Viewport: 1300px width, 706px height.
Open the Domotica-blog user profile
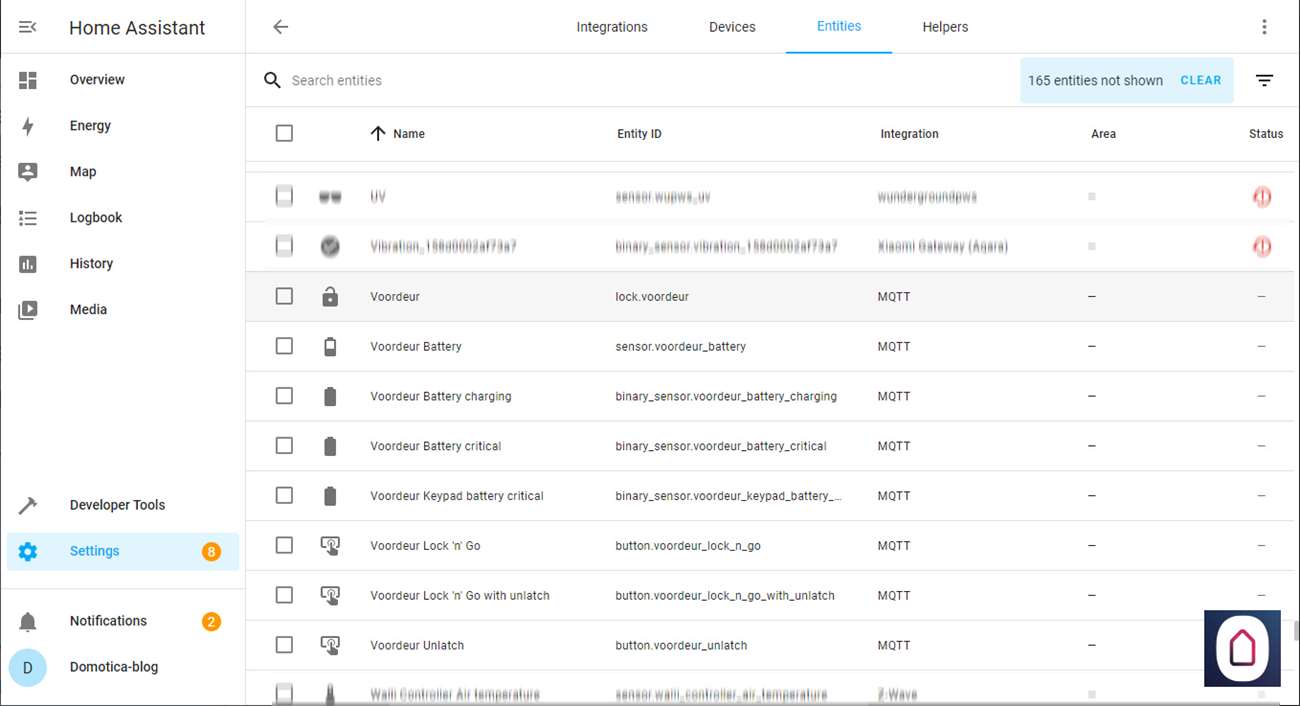tap(113, 667)
